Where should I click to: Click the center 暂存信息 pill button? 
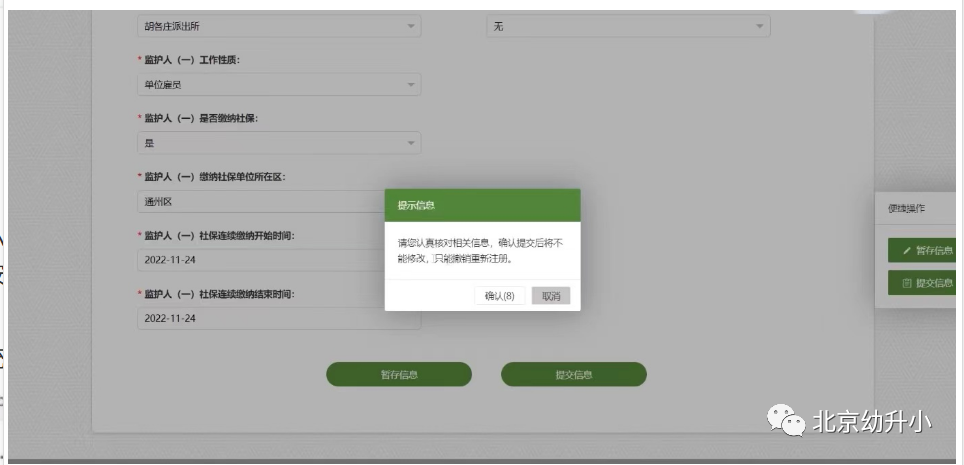399,375
